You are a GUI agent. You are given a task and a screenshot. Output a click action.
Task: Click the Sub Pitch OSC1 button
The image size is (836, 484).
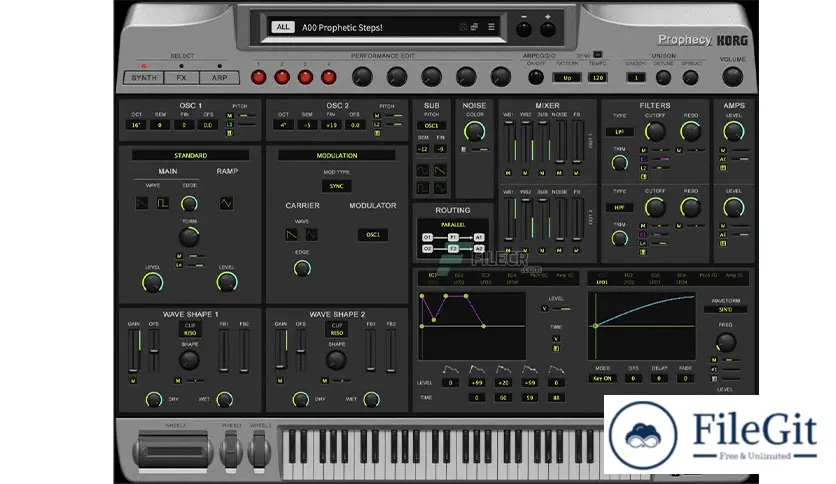point(431,126)
